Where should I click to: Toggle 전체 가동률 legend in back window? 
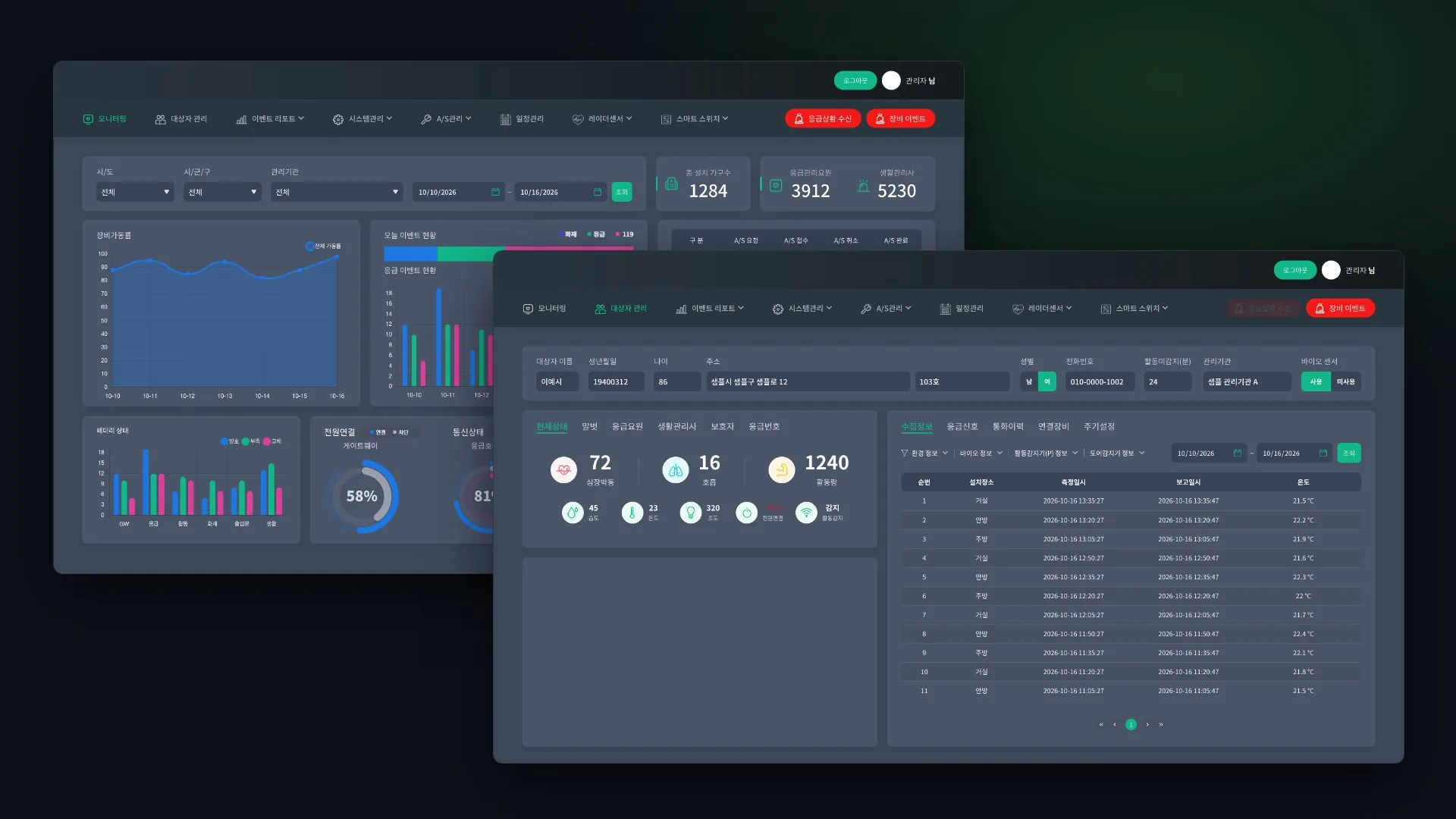tap(323, 246)
